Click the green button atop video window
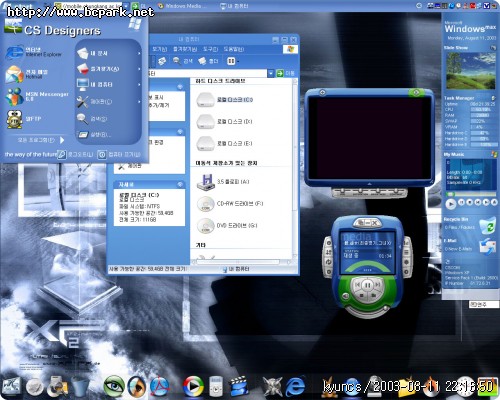The width and height of the screenshot is (500, 400). tap(416, 92)
